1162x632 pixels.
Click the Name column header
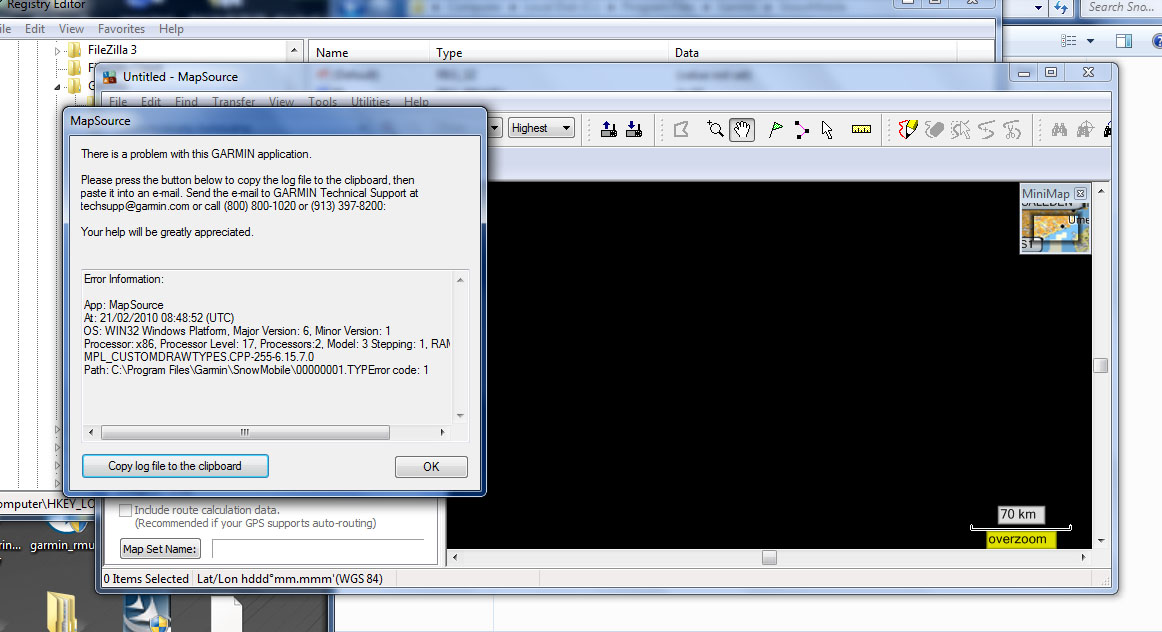coord(368,53)
